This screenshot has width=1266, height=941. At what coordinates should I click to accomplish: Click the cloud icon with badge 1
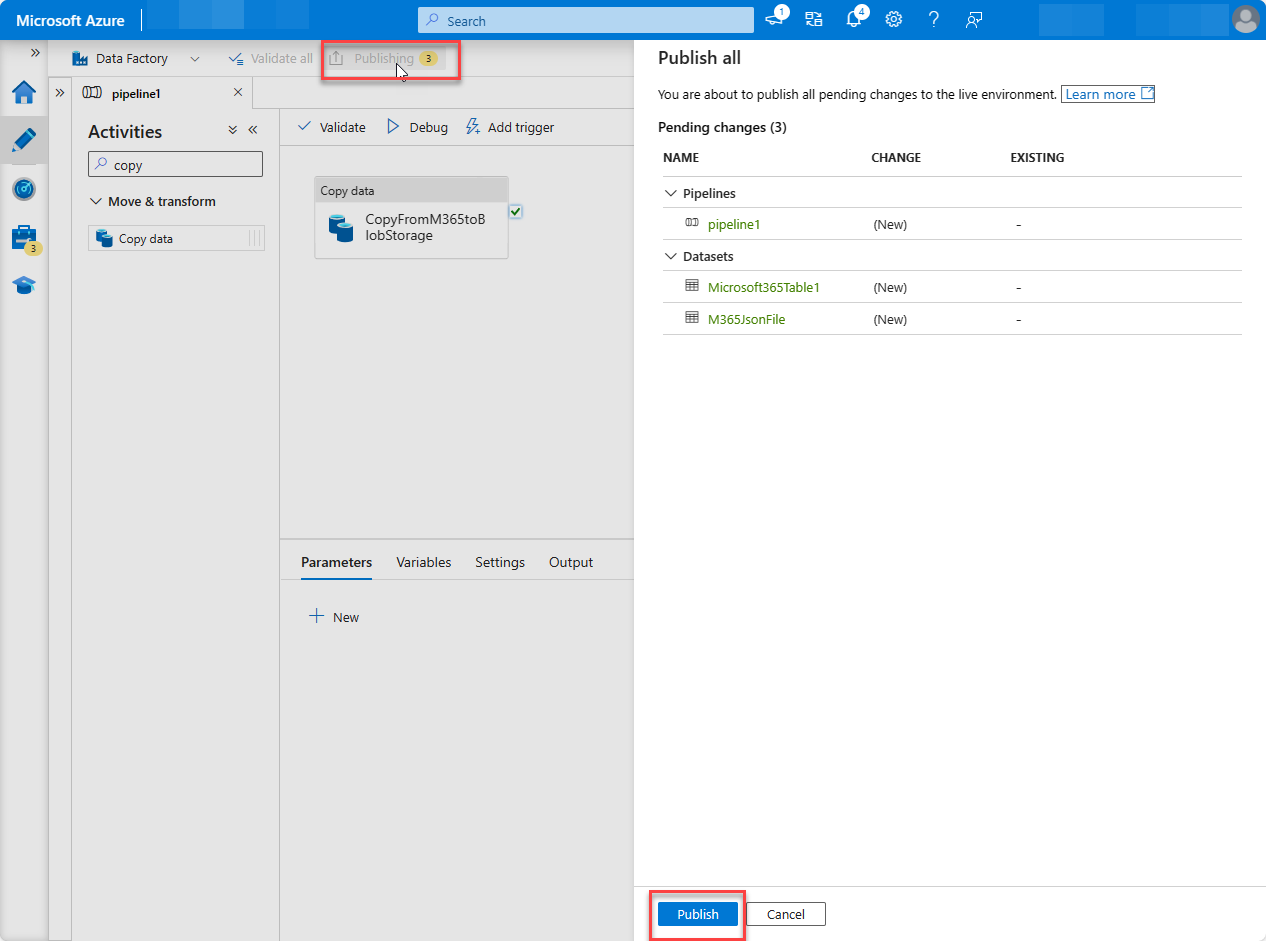(x=773, y=19)
